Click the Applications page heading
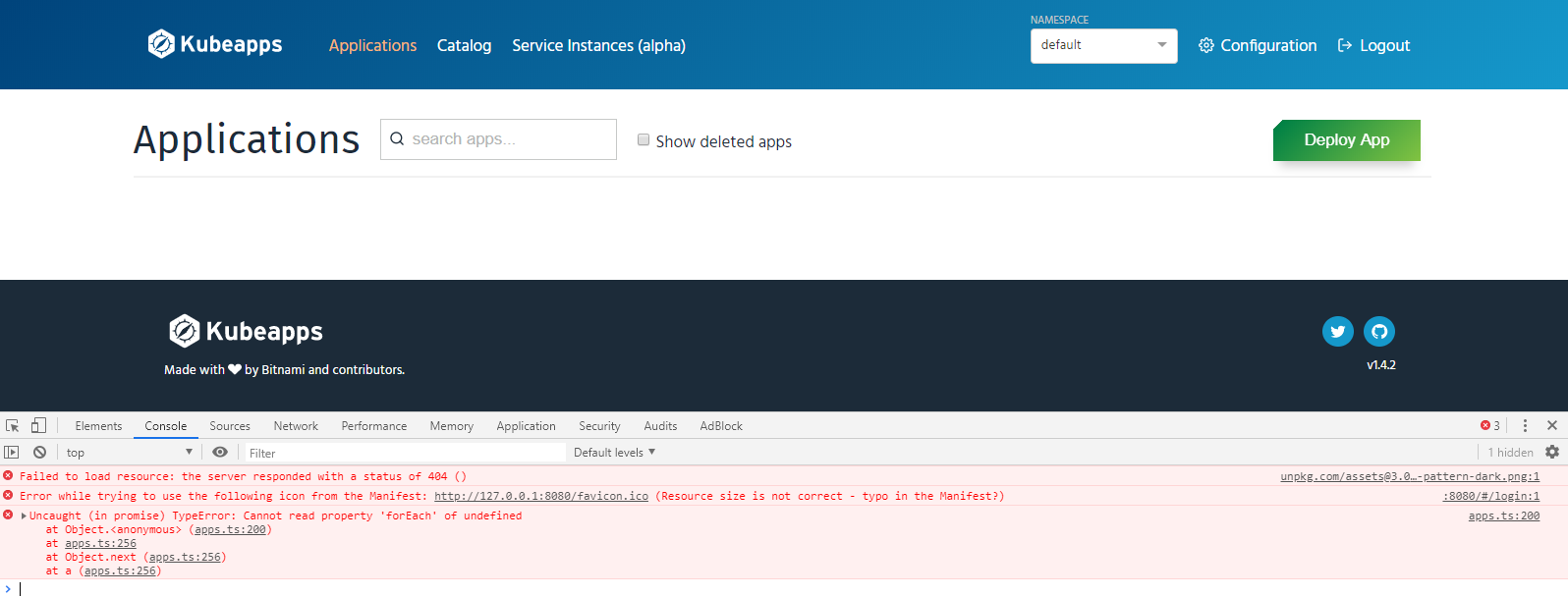 click(247, 139)
